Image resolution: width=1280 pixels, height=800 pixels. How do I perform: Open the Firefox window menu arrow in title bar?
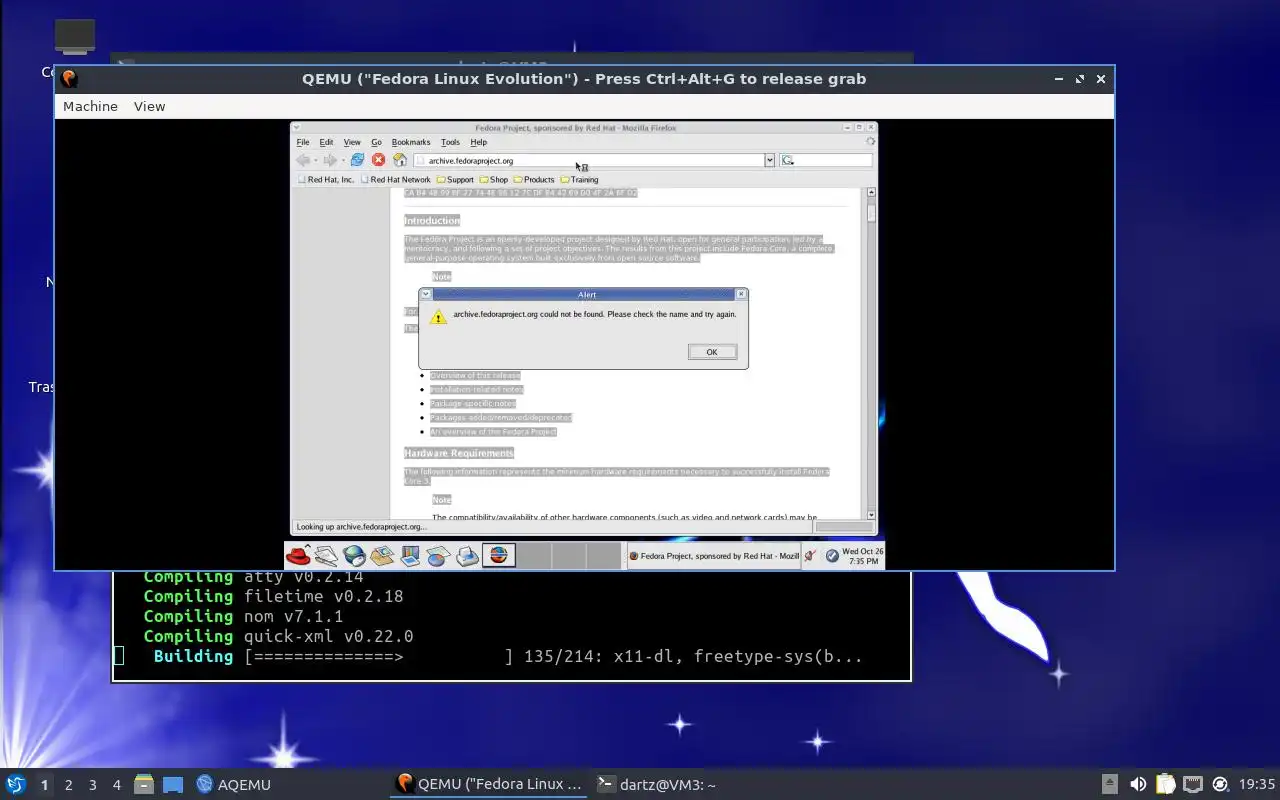pyautogui.click(x=297, y=128)
